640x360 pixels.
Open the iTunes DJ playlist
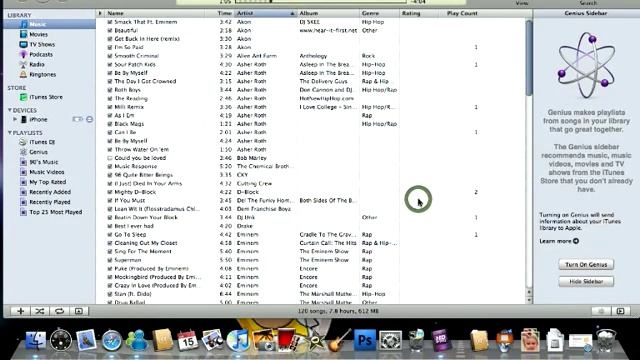(x=42, y=142)
